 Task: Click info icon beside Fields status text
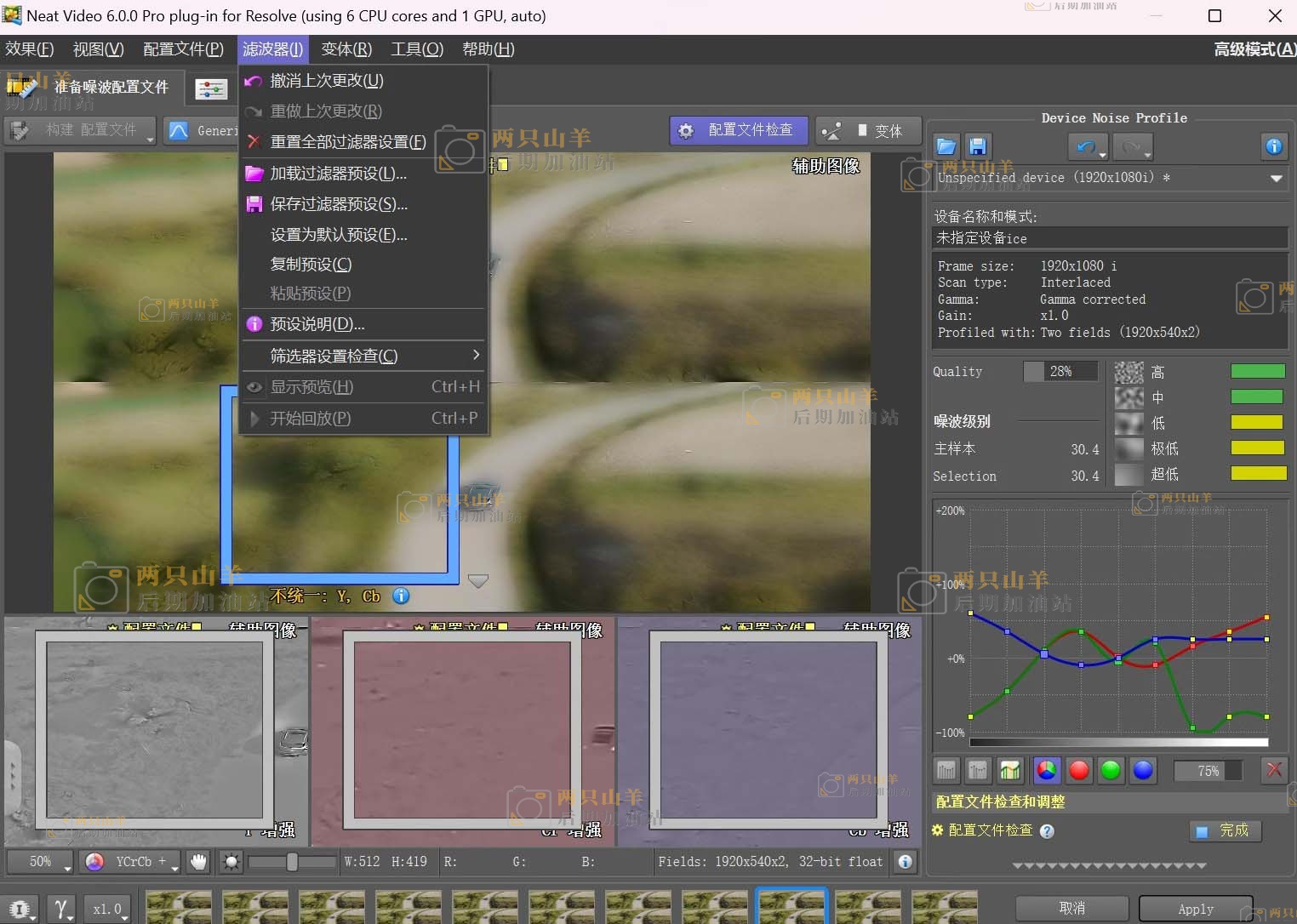click(x=906, y=862)
